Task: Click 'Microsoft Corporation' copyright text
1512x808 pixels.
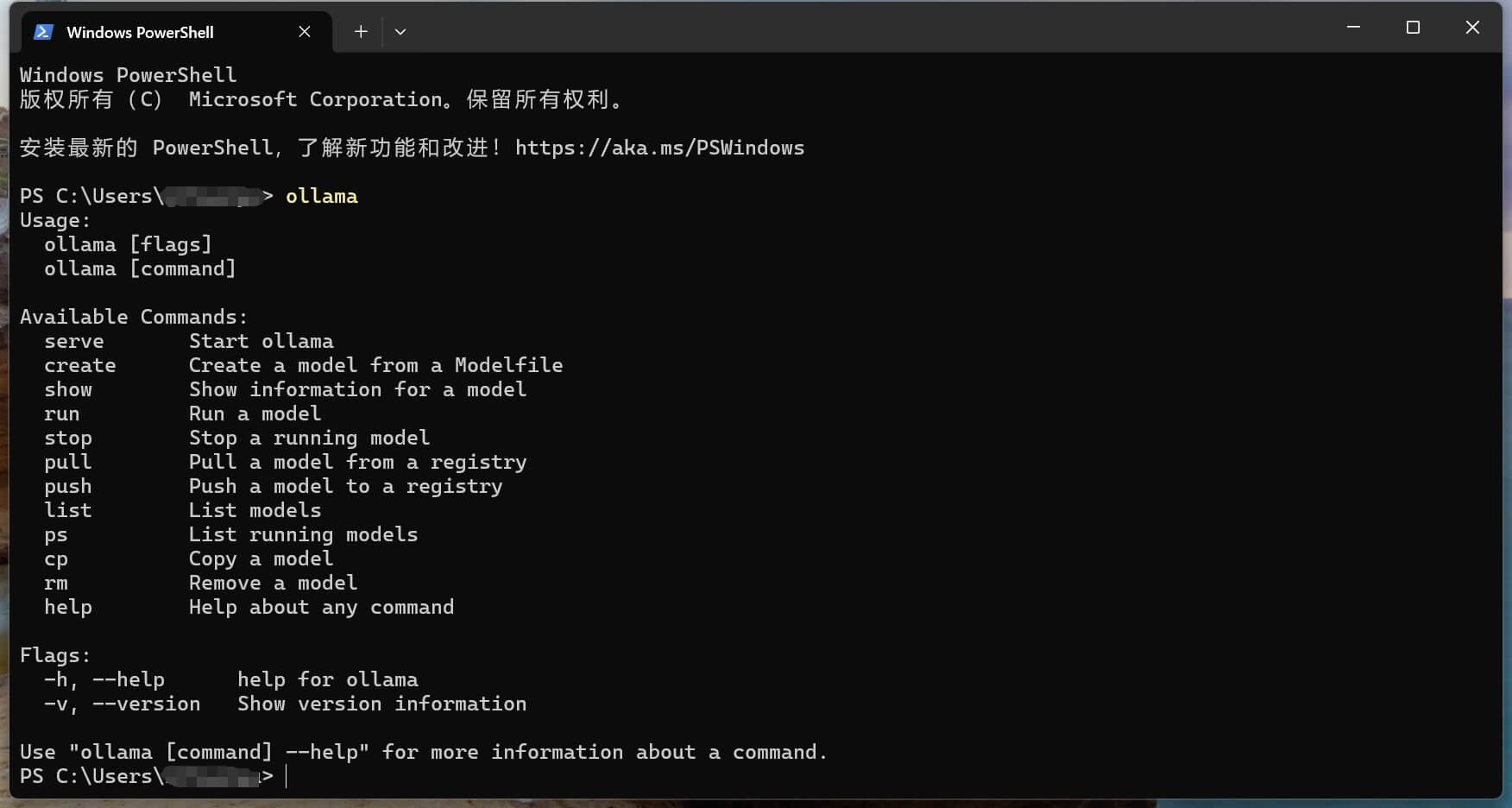Action: click(316, 99)
